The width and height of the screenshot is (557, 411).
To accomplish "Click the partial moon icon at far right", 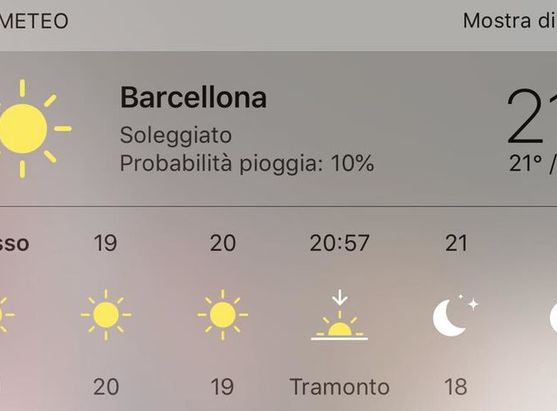I will [x=553, y=316].
